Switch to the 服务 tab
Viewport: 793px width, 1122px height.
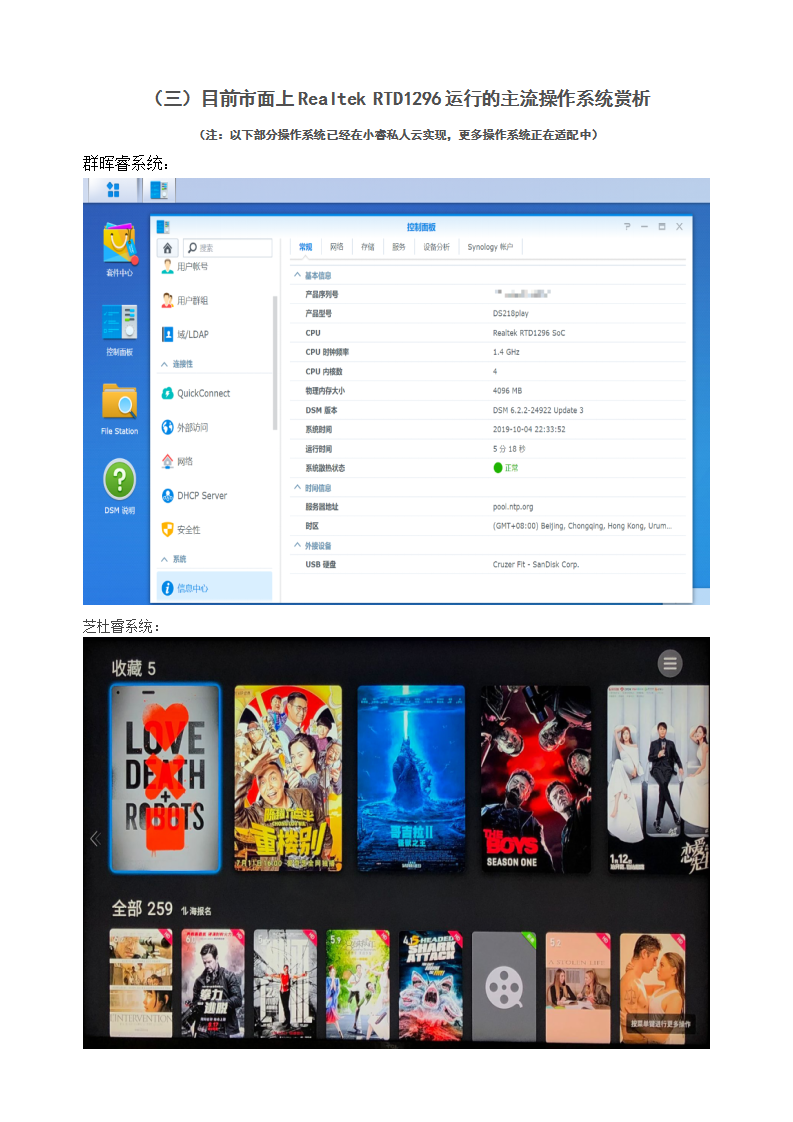point(399,247)
